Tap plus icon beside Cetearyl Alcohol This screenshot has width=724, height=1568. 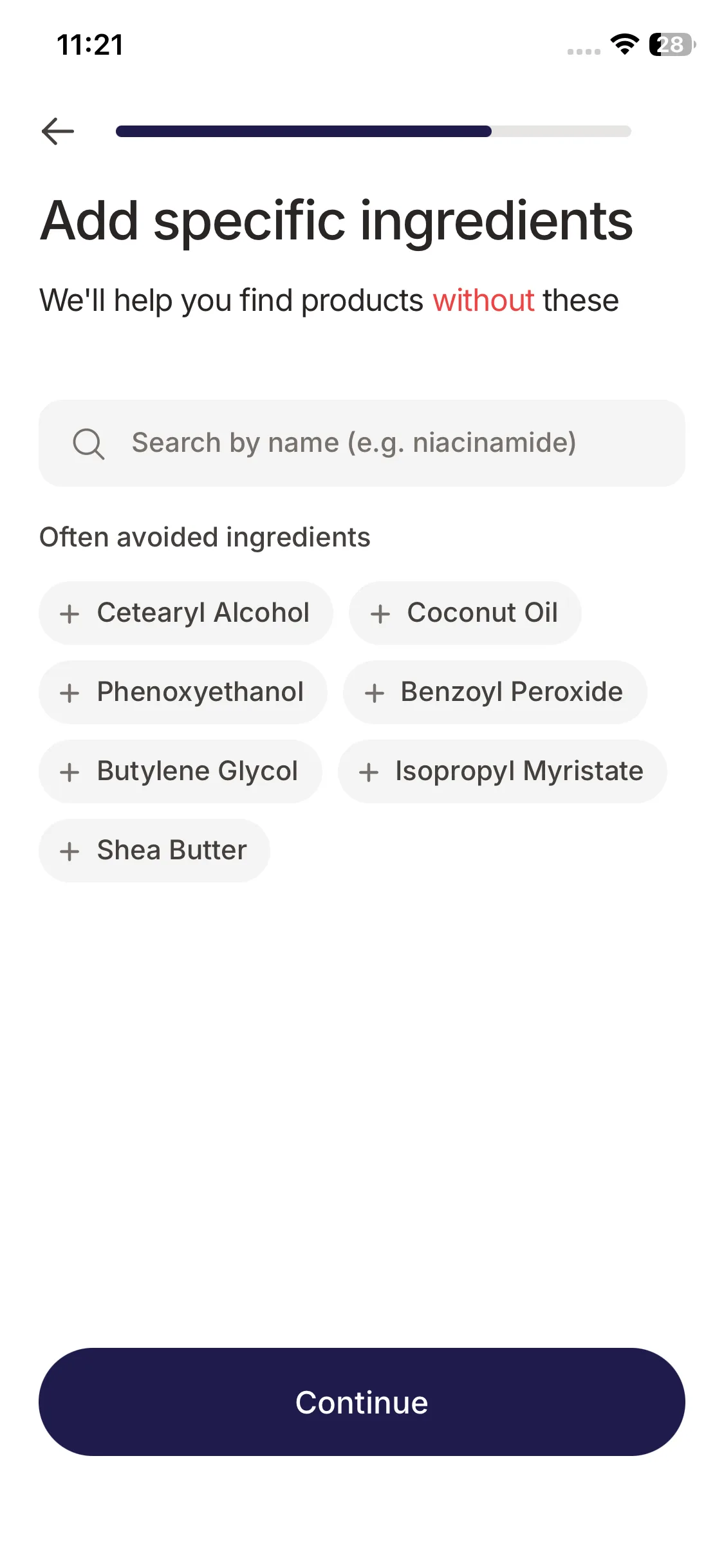coord(70,614)
